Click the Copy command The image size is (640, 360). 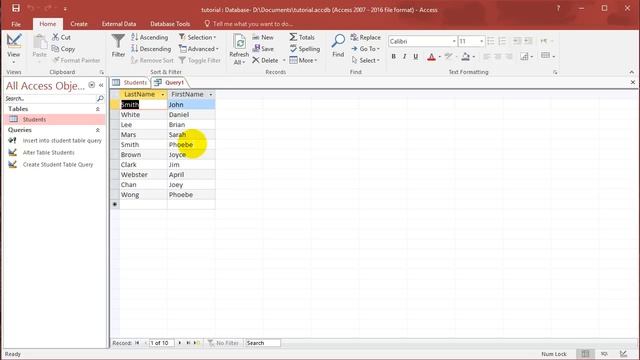(x=63, y=49)
